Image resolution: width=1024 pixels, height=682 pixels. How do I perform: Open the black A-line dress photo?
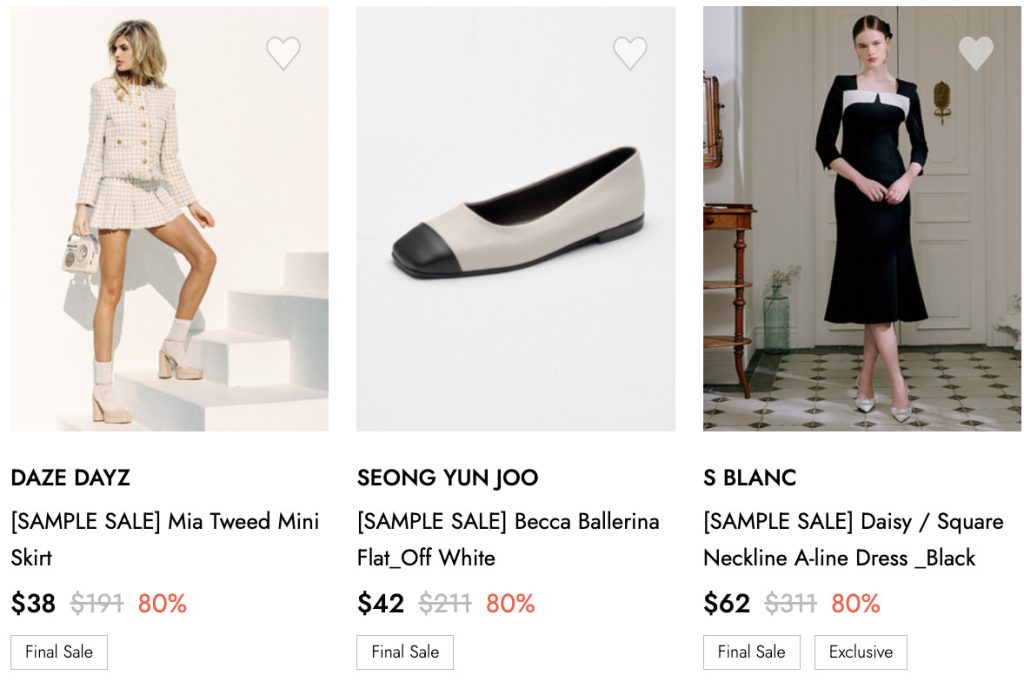(862, 219)
